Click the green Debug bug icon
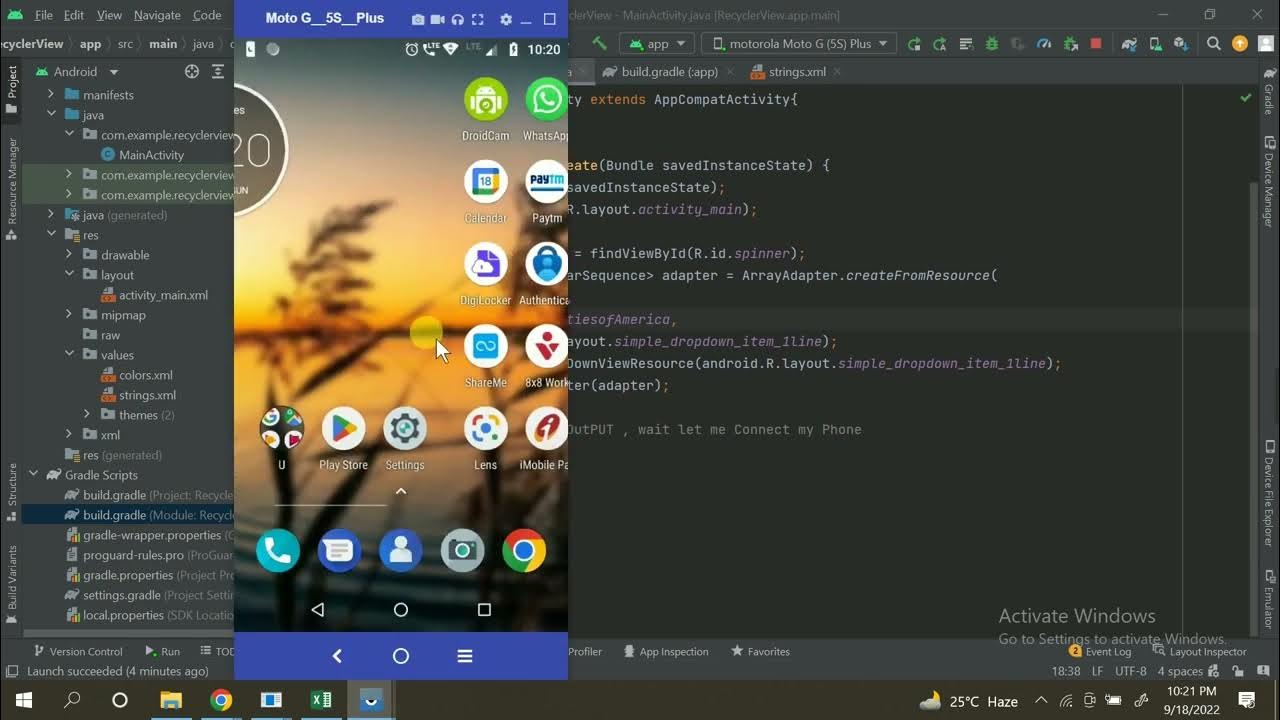1280x720 pixels. click(x=992, y=44)
